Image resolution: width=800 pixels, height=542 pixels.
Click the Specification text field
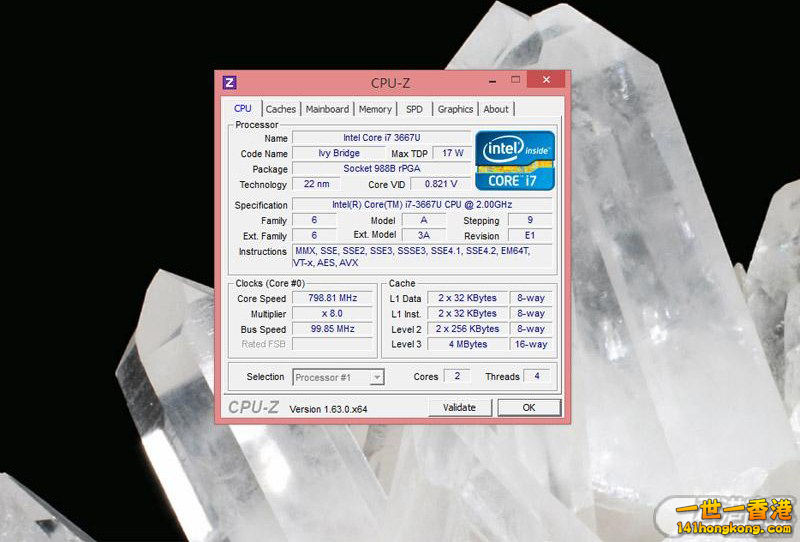pos(422,204)
